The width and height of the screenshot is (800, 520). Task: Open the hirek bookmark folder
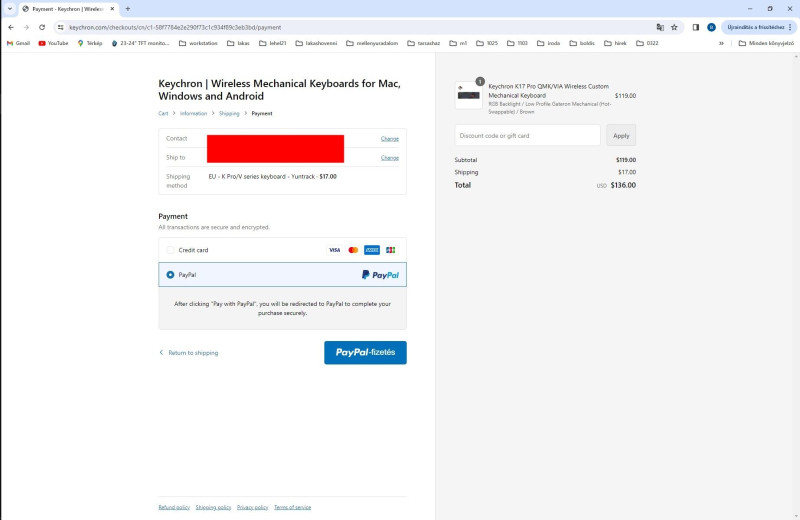point(615,43)
